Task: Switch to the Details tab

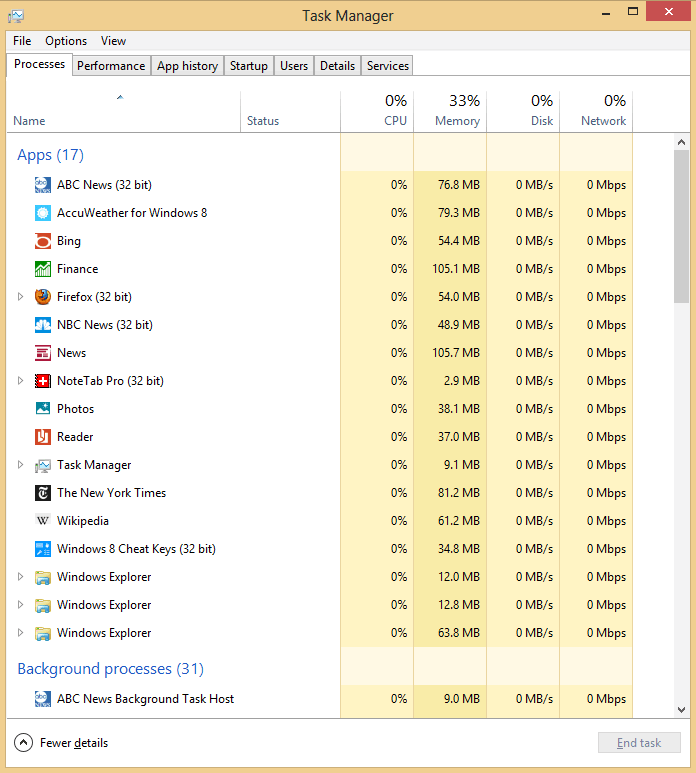Action: tap(337, 66)
